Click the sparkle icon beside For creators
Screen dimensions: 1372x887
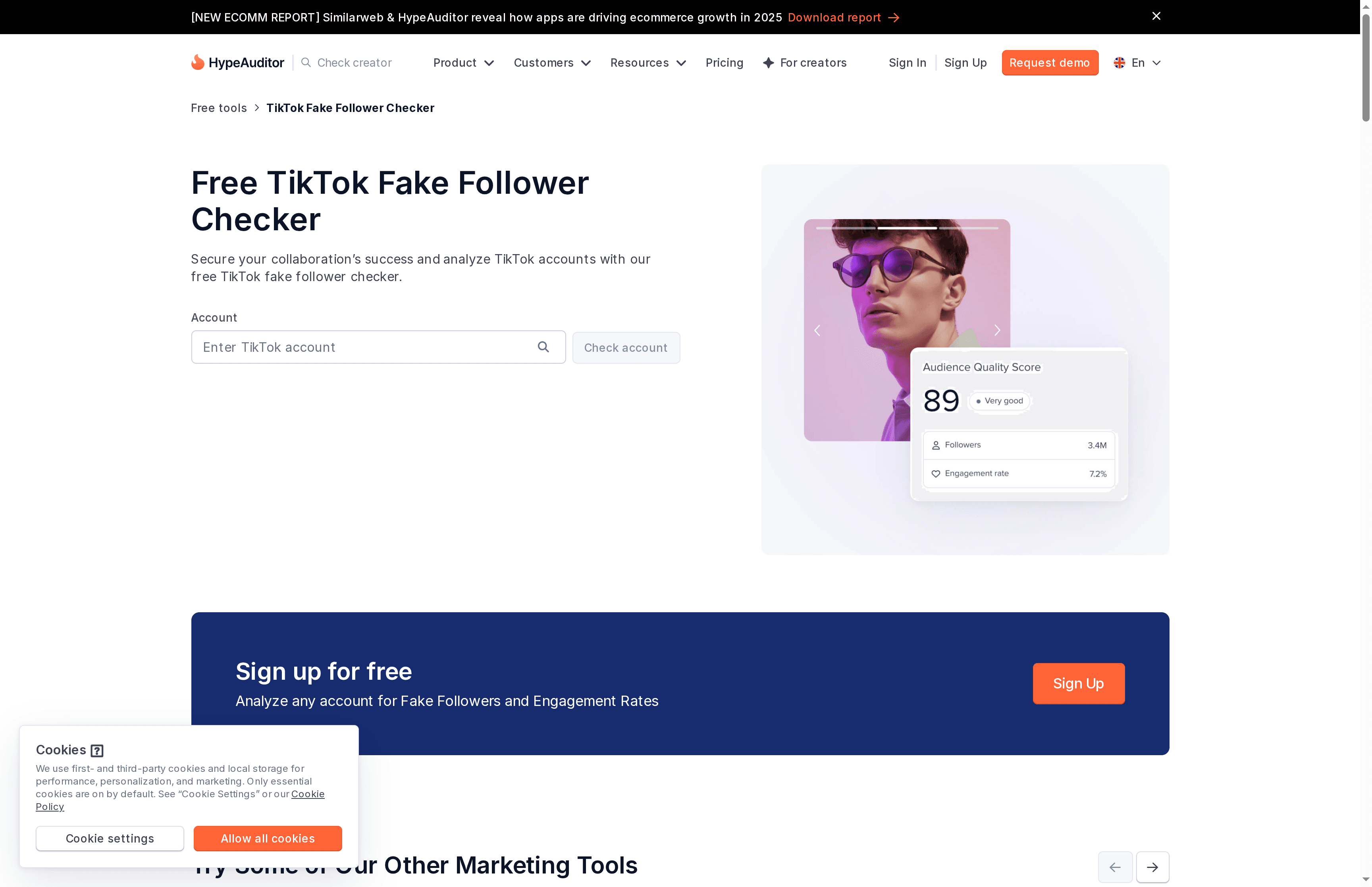click(769, 63)
